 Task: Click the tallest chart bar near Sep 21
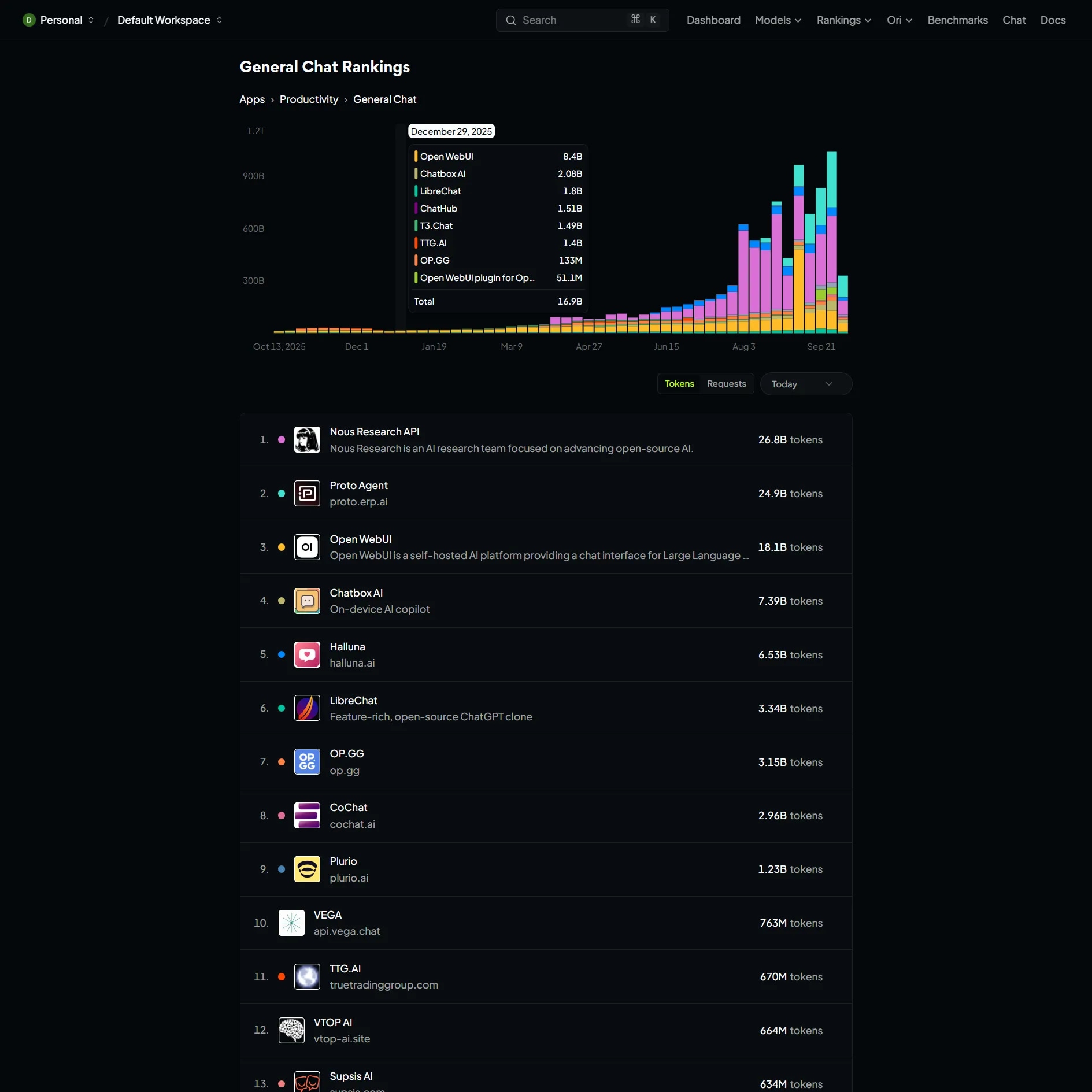coord(831,242)
